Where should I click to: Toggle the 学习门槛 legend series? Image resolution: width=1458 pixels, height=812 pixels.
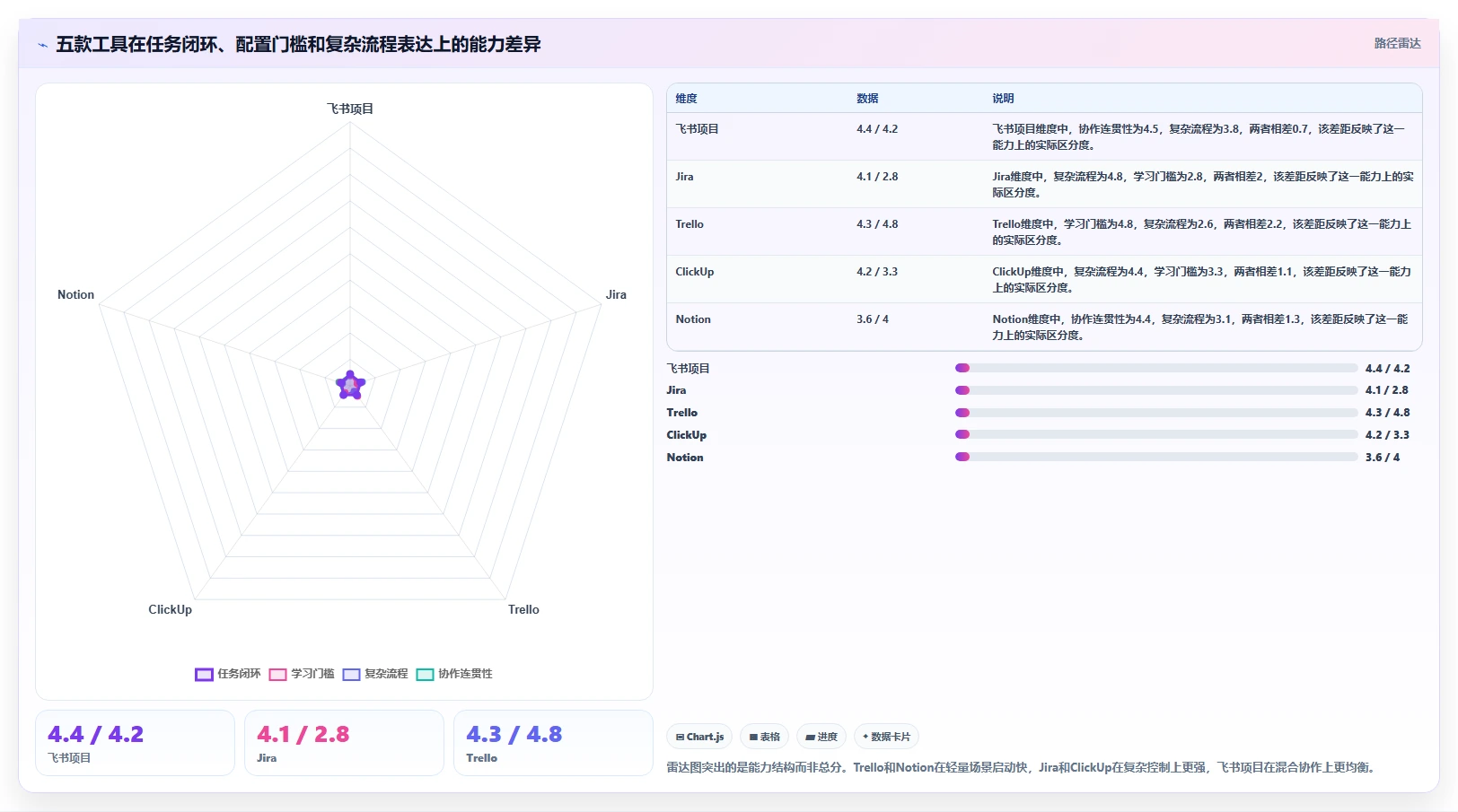coord(302,674)
